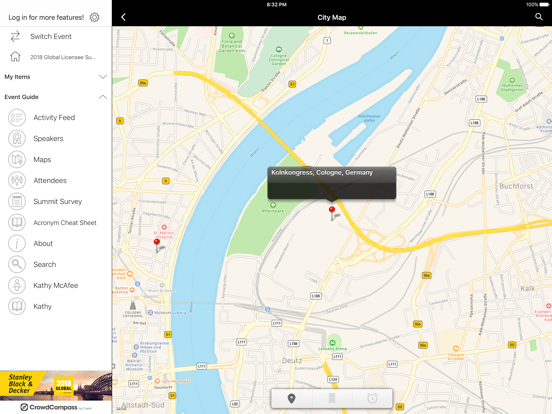Viewport: 552px width, 414px height.
Task: Tap Log in for more features
Action: click(x=46, y=17)
